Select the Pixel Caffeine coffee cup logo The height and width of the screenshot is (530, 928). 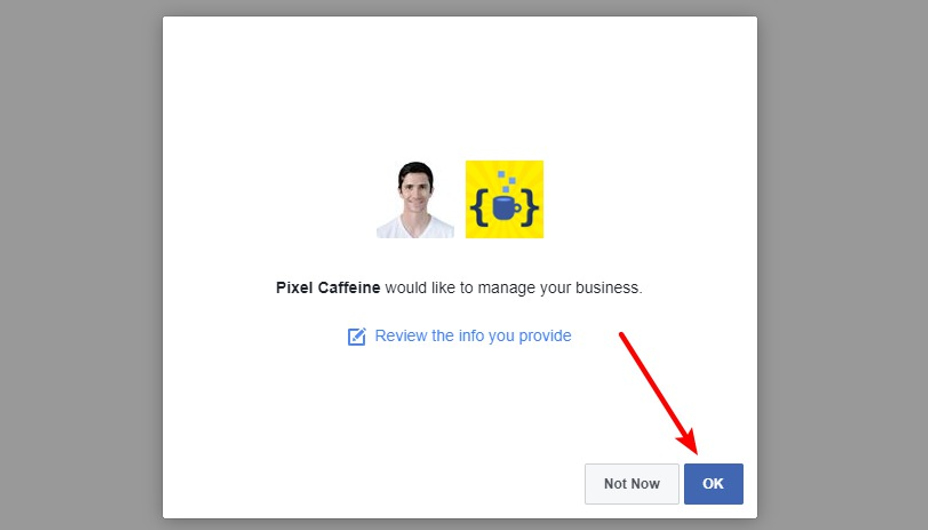[504, 199]
